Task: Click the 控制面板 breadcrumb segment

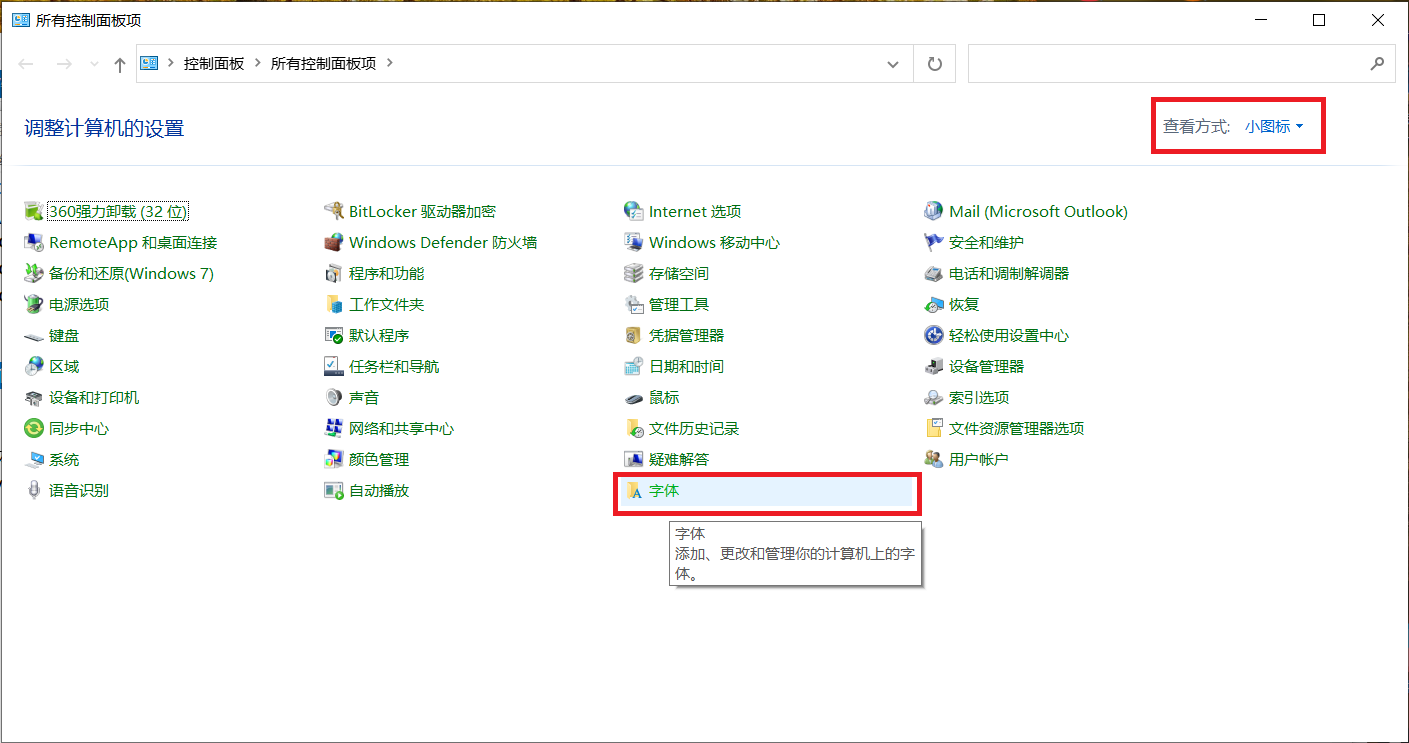Action: point(214,63)
